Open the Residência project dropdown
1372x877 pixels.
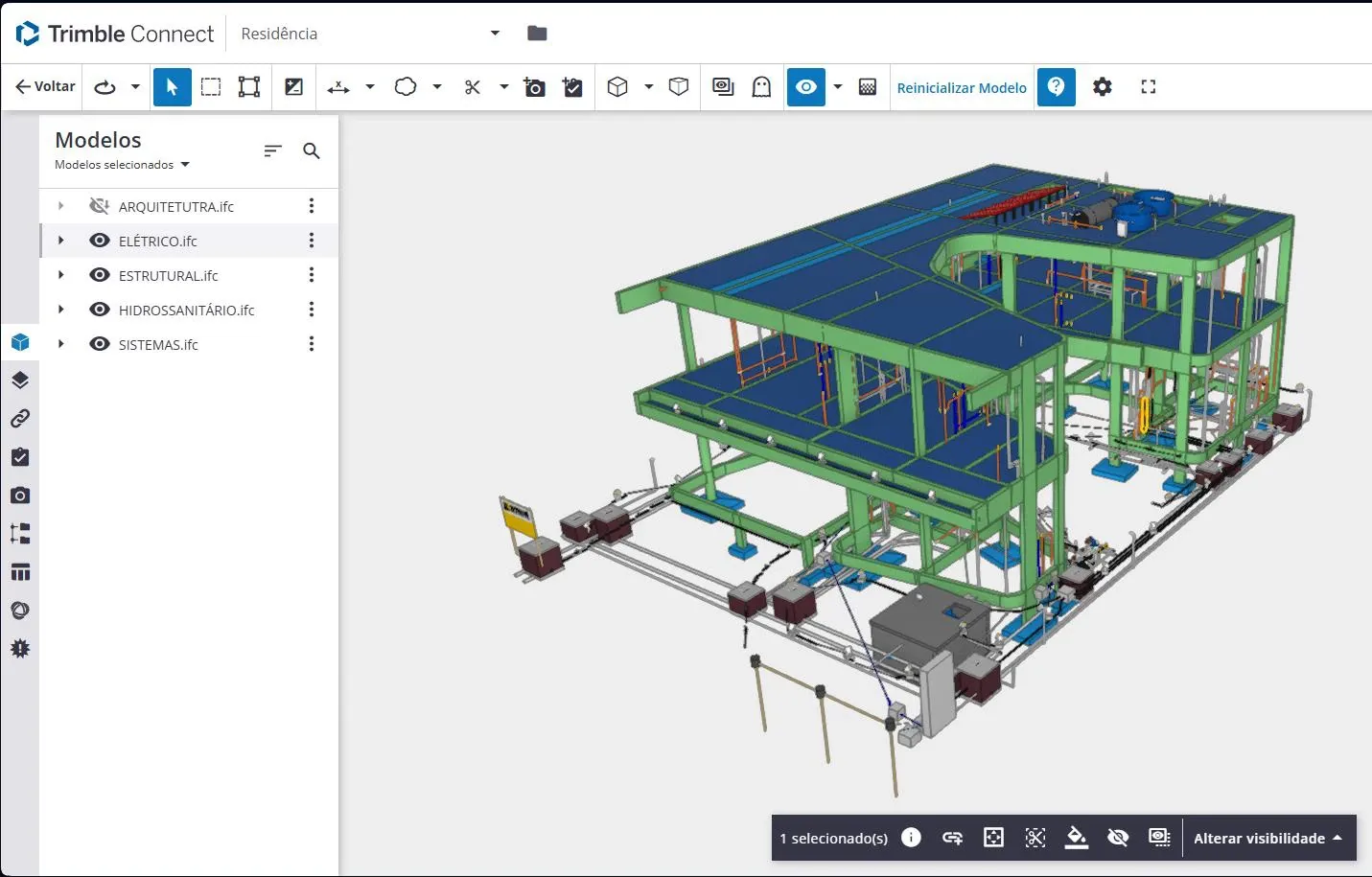(371, 34)
